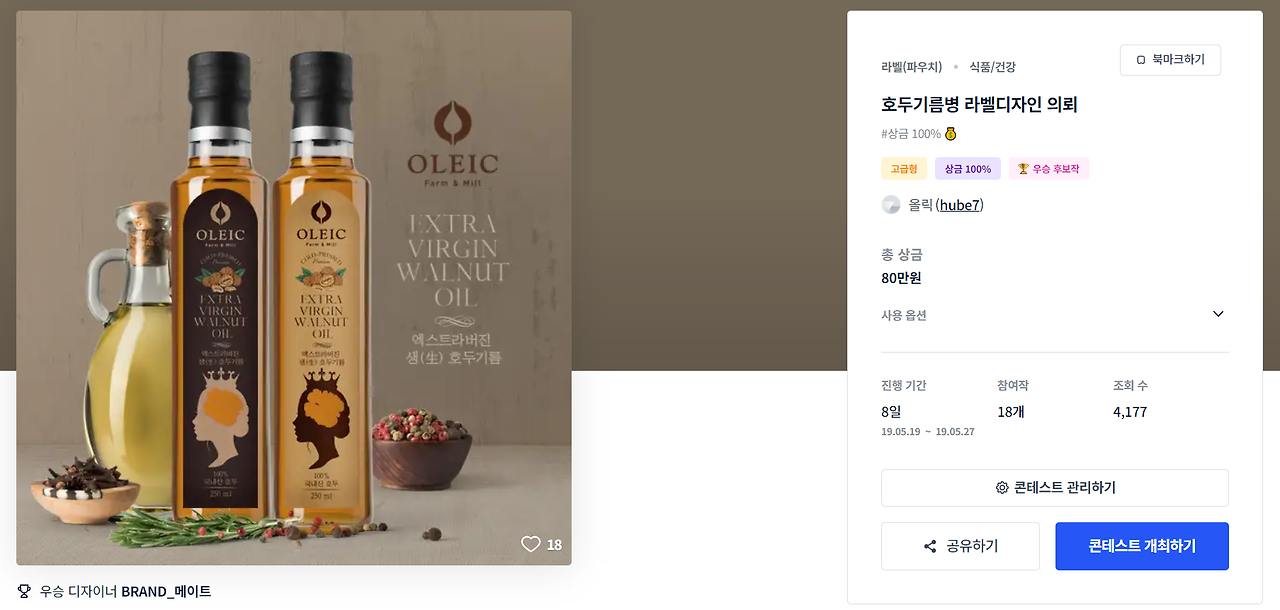Select the 식품/건강 category breadcrumb
This screenshot has width=1280, height=610.
point(992,67)
